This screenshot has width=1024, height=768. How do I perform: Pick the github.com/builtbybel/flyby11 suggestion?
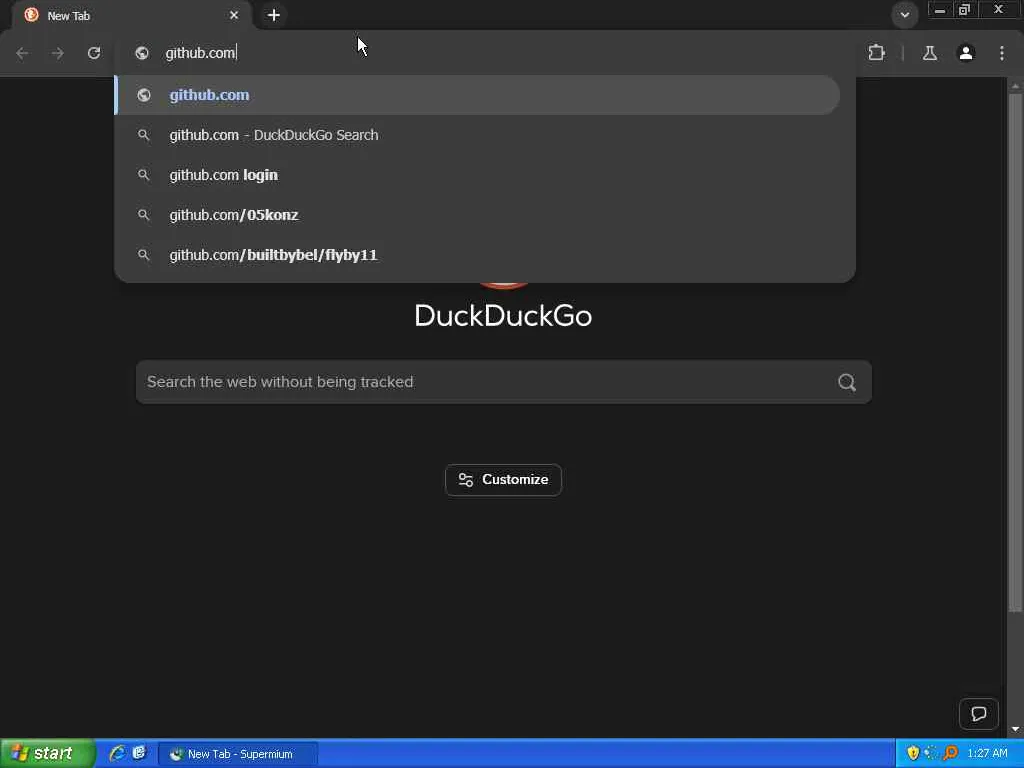point(477,255)
